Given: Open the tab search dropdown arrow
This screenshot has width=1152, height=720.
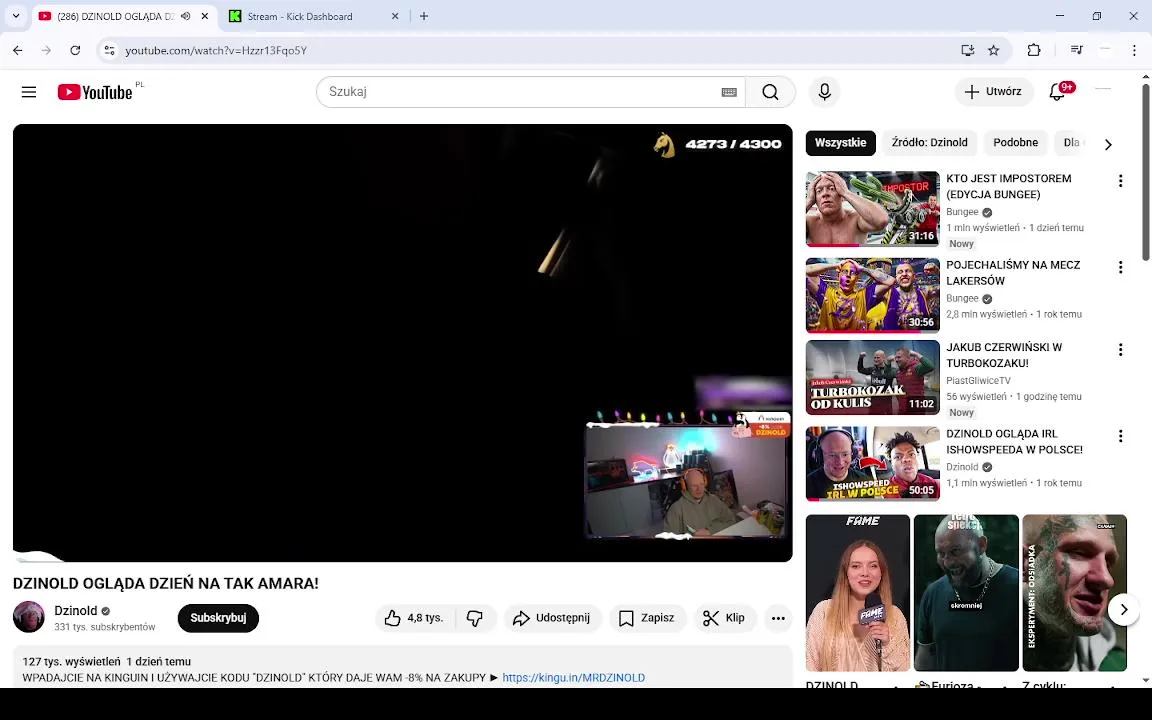Looking at the screenshot, I should point(15,16).
